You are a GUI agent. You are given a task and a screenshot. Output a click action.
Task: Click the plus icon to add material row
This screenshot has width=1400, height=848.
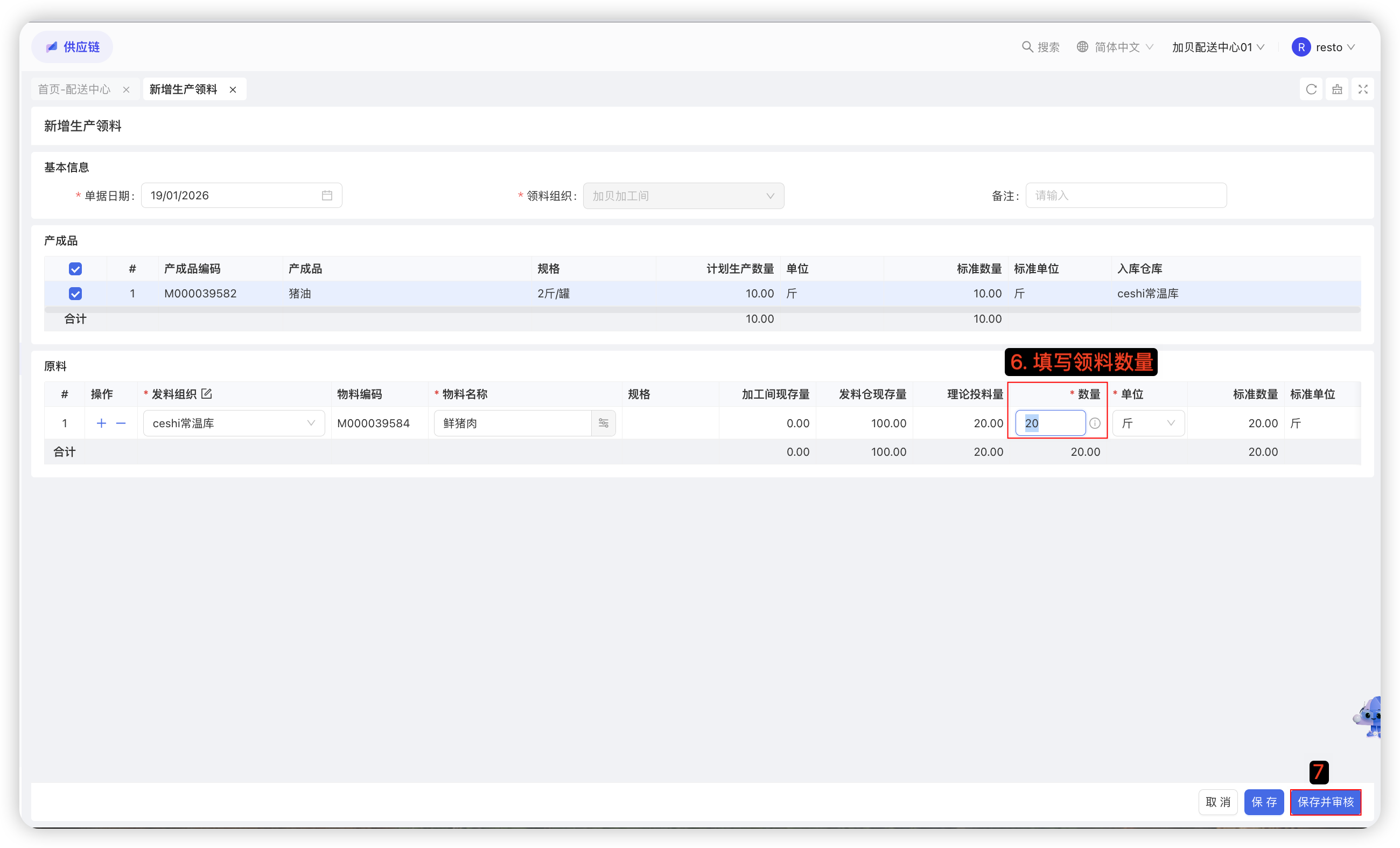point(101,423)
